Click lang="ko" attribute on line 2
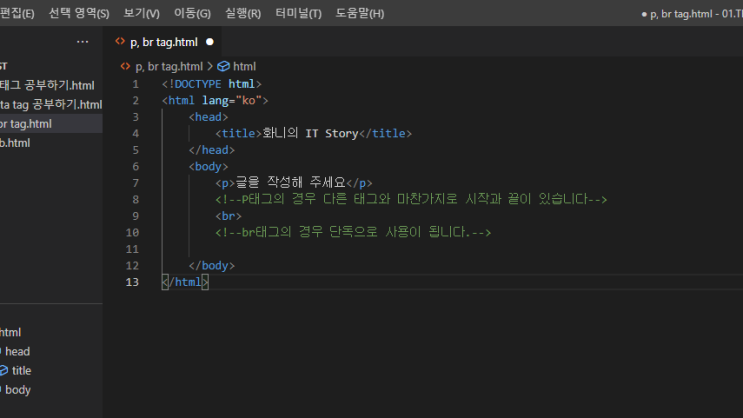743x418 pixels. (232, 101)
